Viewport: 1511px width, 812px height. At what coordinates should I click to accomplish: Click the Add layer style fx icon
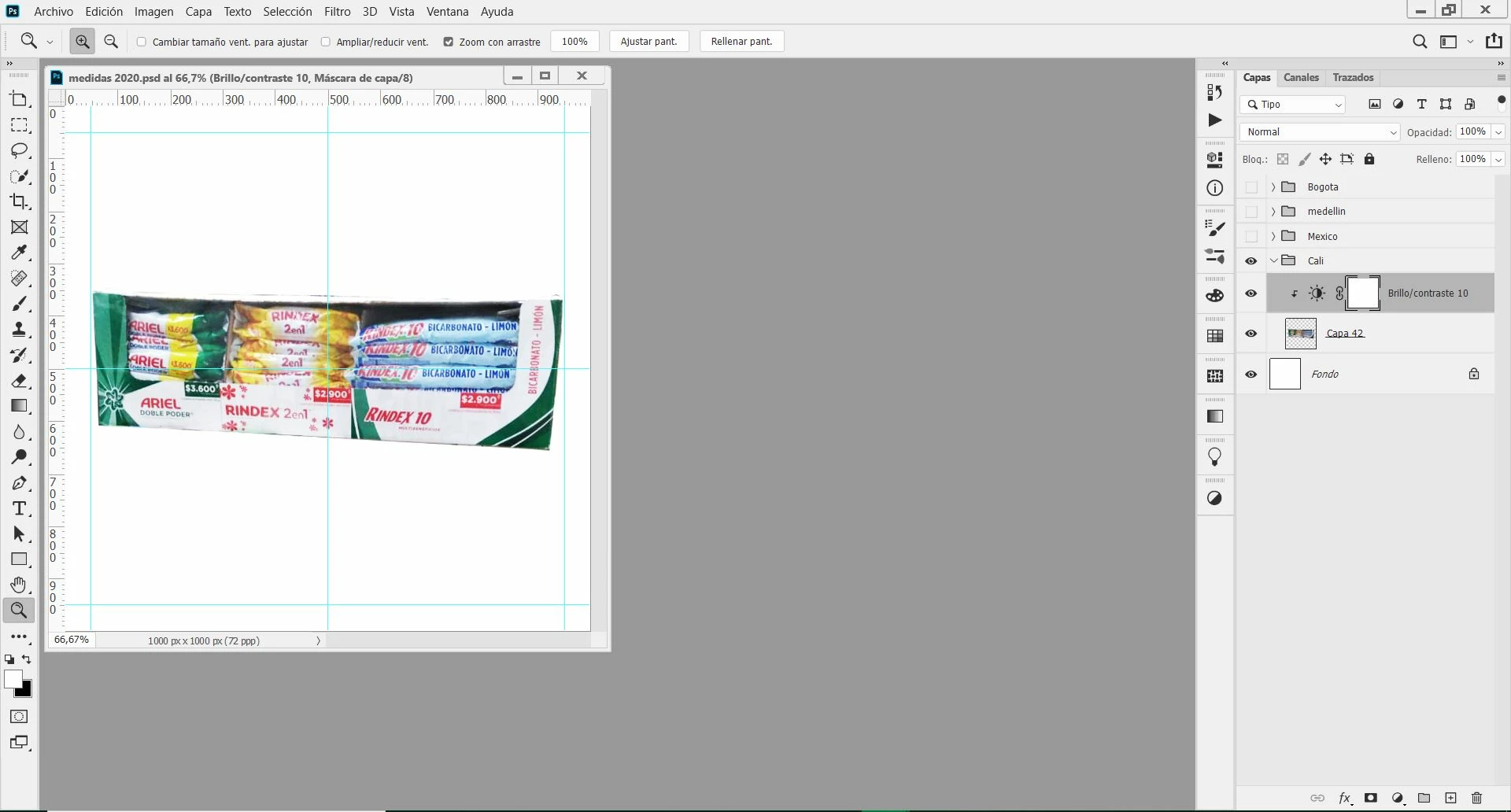click(1345, 798)
